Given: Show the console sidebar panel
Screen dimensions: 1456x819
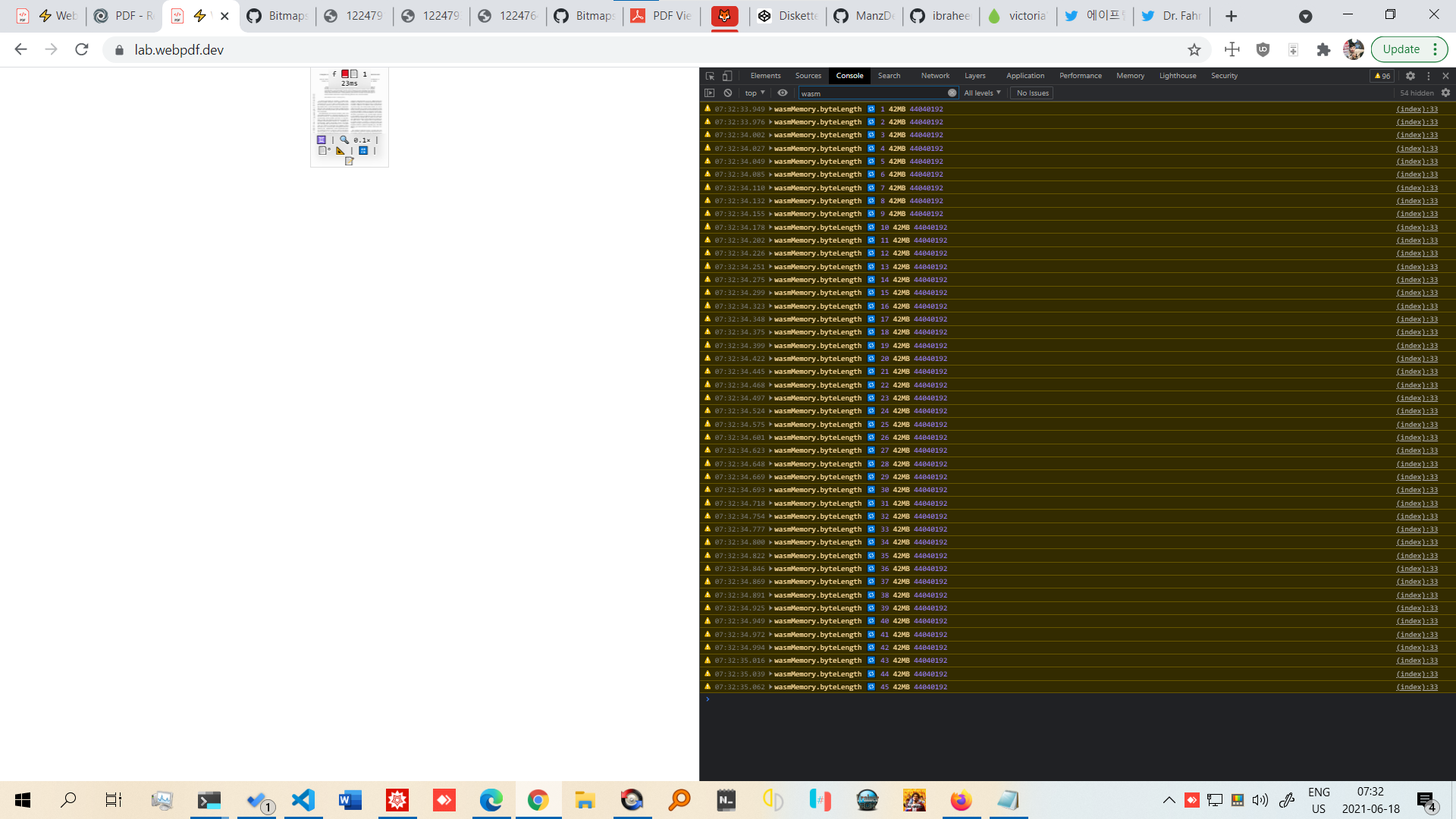Looking at the screenshot, I should tap(710, 93).
